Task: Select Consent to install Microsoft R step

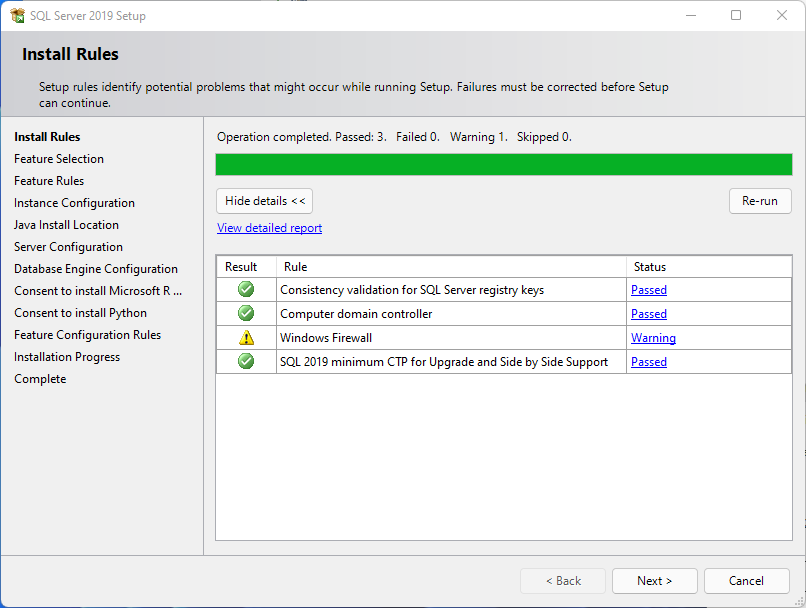Action: pos(98,291)
